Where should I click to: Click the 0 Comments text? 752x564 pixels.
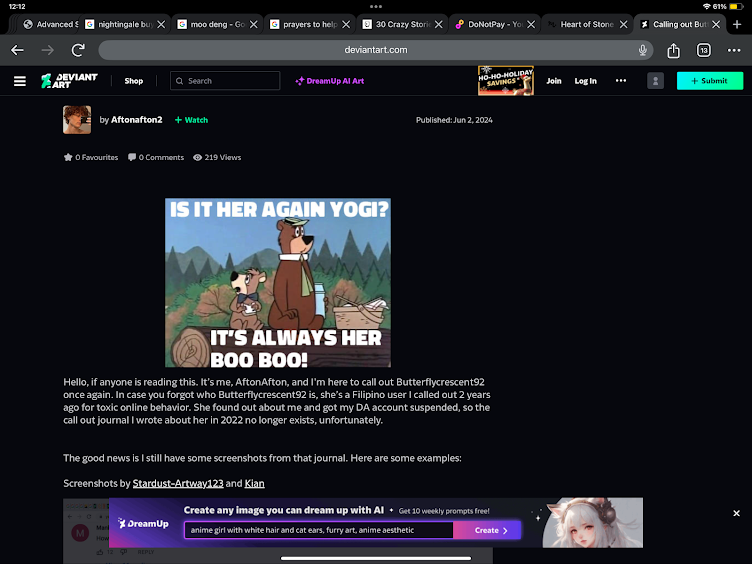coord(161,157)
